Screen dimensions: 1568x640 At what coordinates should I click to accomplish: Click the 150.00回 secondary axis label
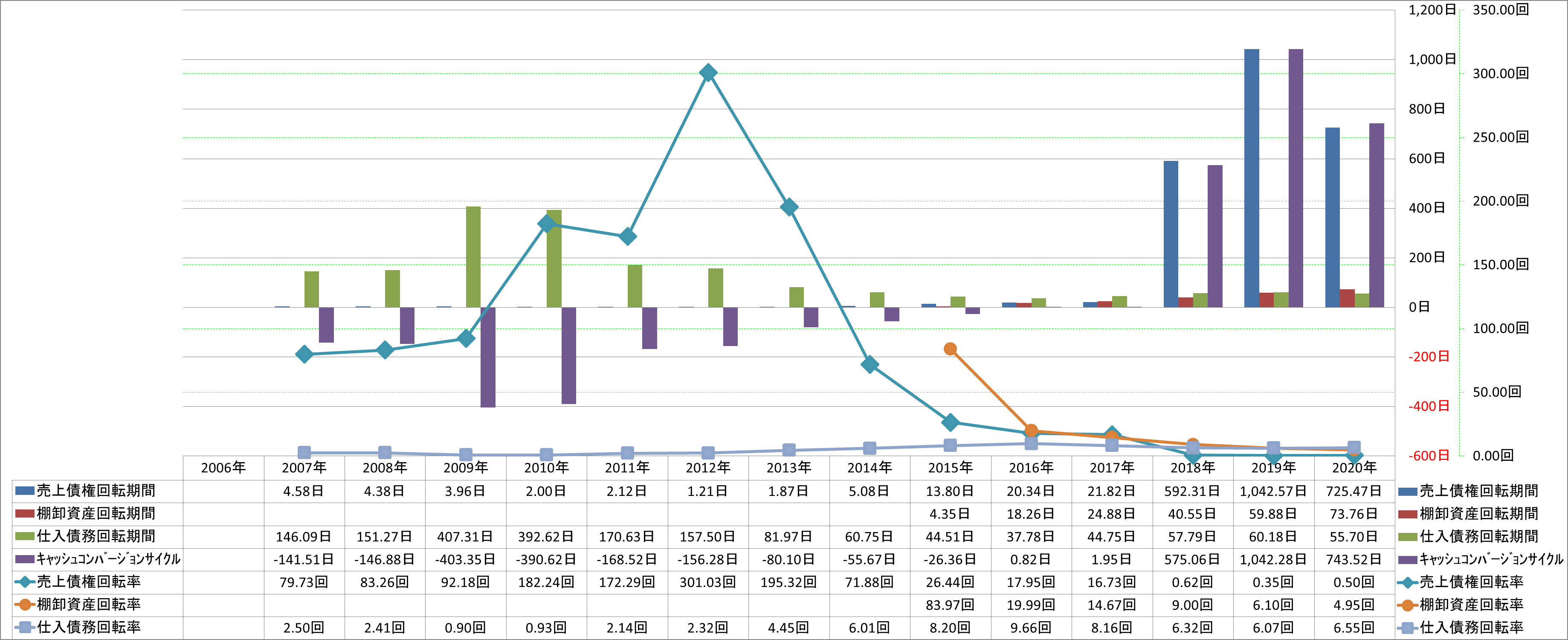tap(1501, 264)
